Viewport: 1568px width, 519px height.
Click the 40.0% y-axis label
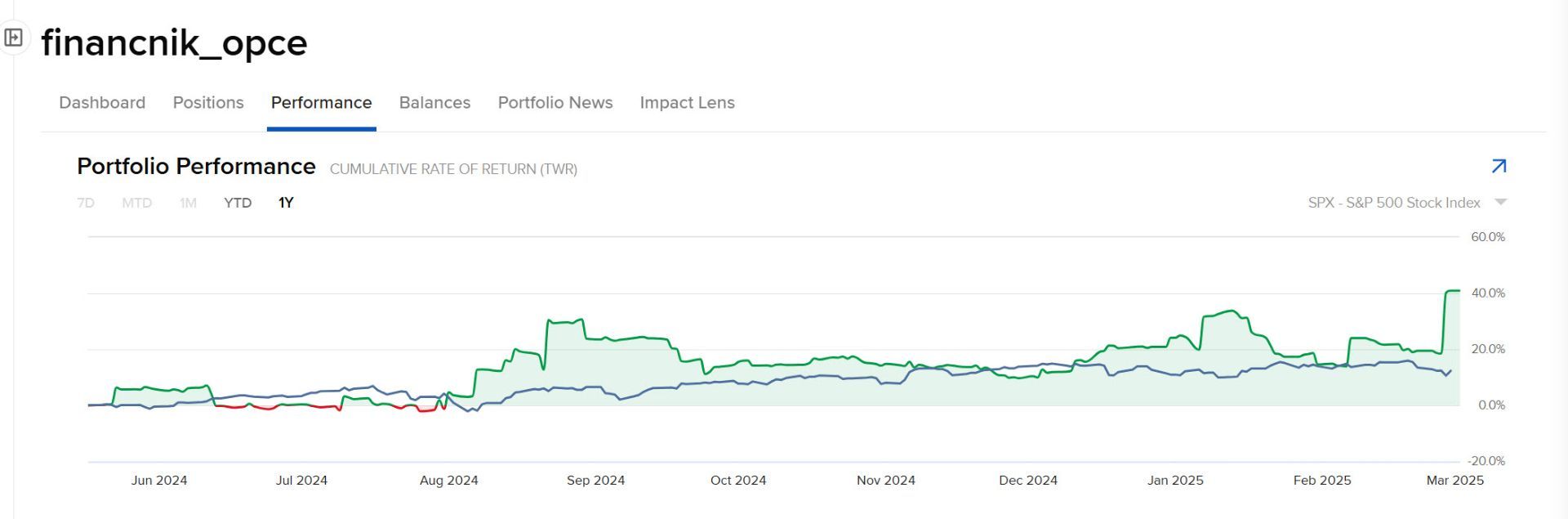click(x=1488, y=293)
